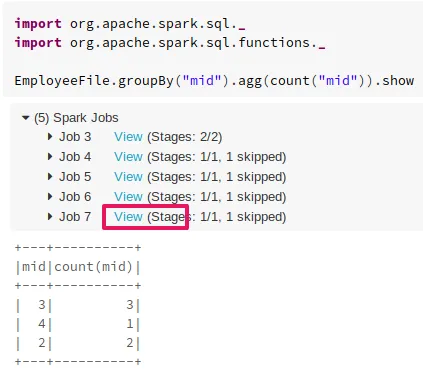Open the View link for Job 4
423x375 pixels.
(128, 157)
